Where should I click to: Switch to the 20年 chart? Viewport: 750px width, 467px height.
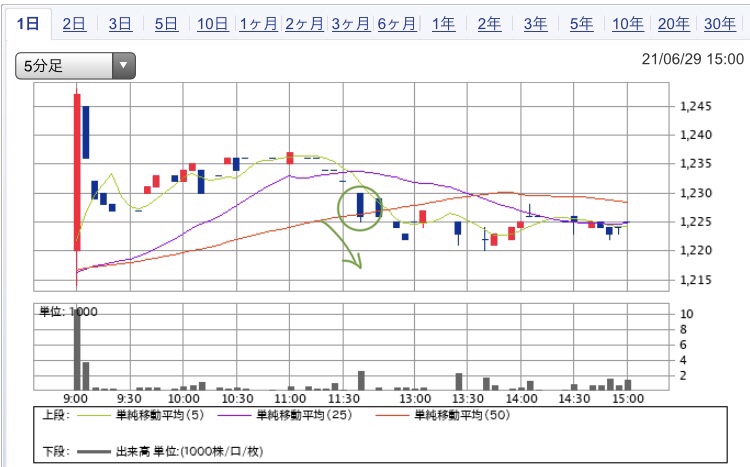click(x=673, y=23)
